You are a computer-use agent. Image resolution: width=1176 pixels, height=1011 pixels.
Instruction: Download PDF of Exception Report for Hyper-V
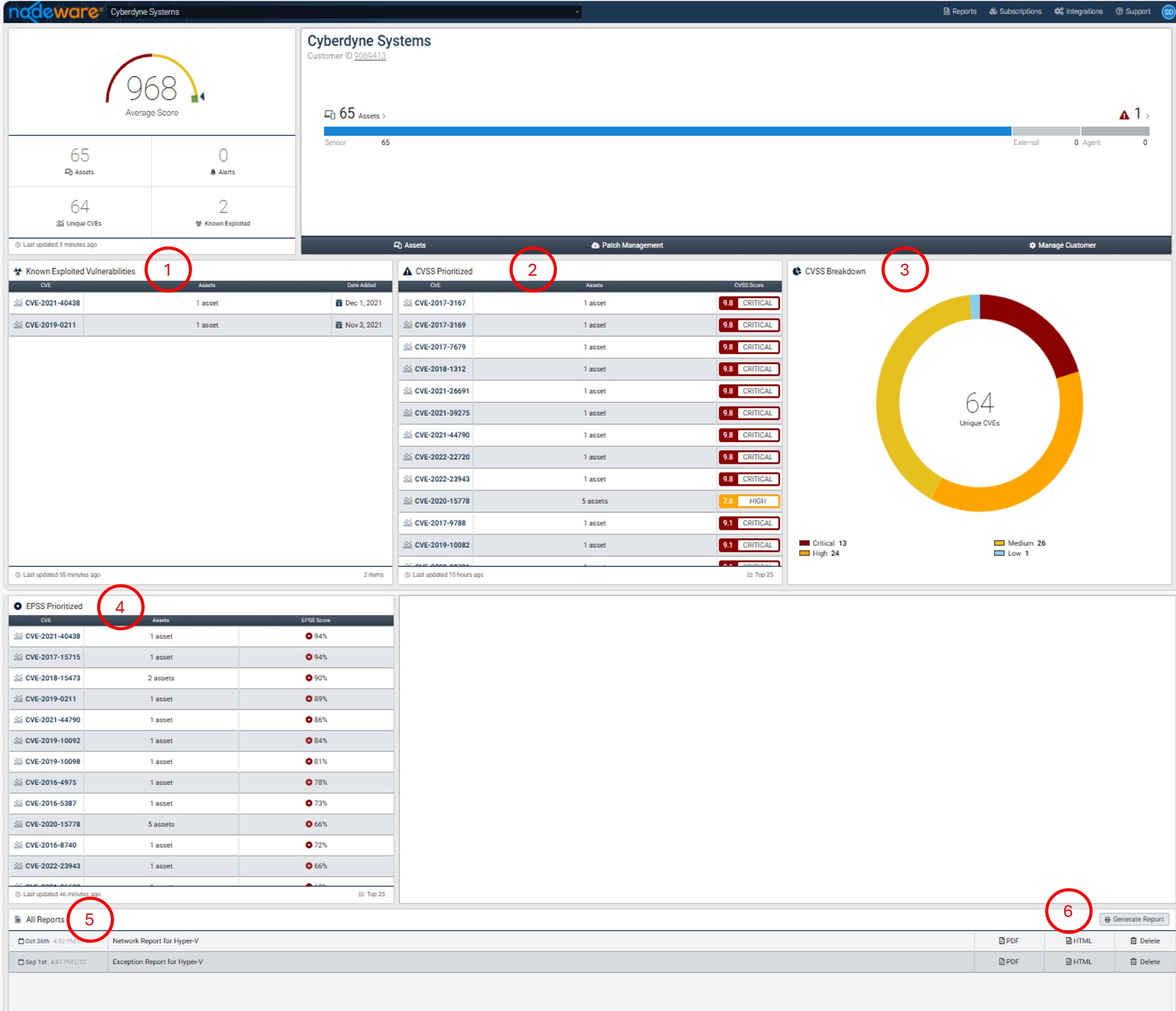point(1009,962)
